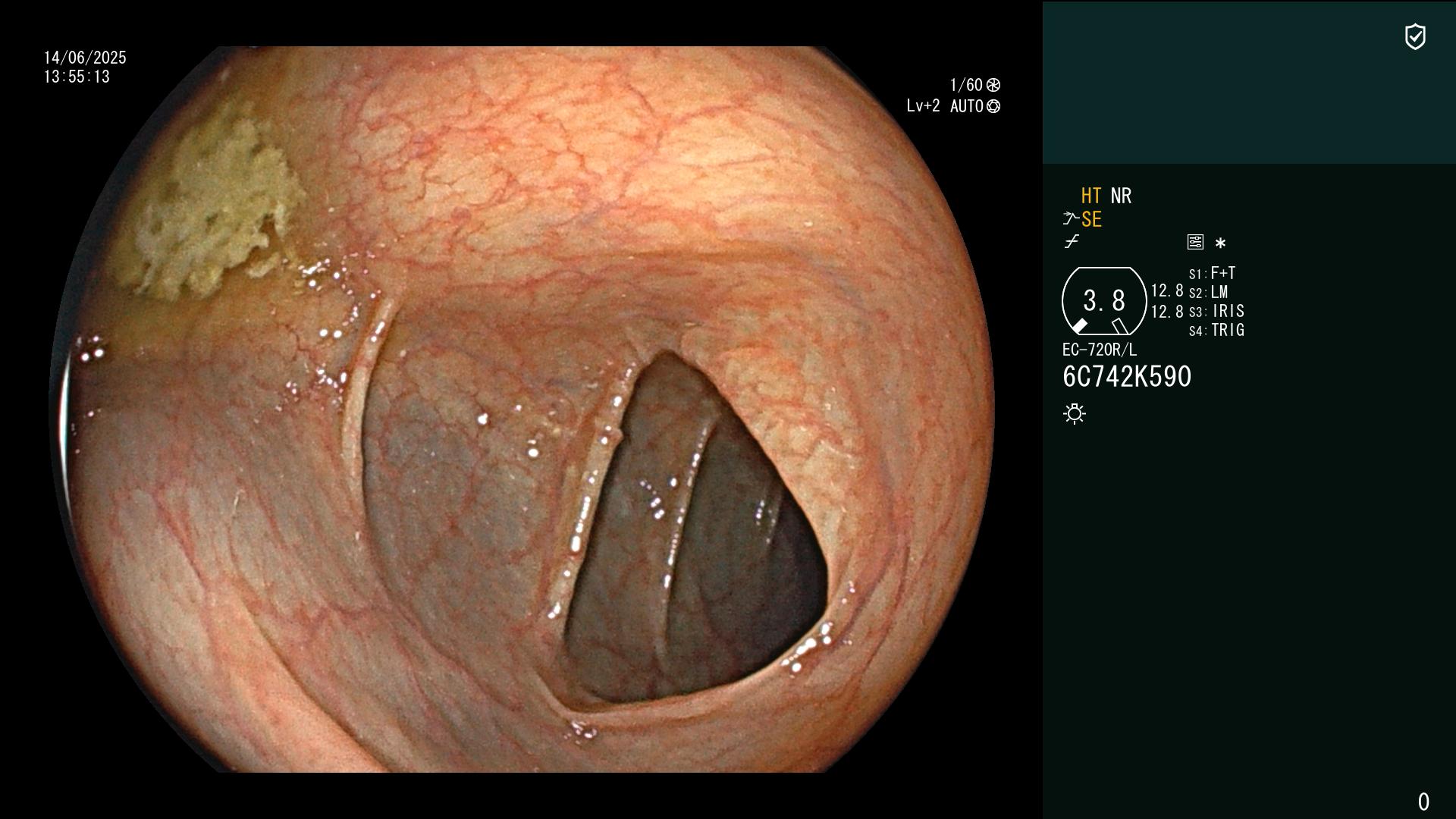
Task: Click the serial number 6C742K590
Action: pyautogui.click(x=1127, y=377)
